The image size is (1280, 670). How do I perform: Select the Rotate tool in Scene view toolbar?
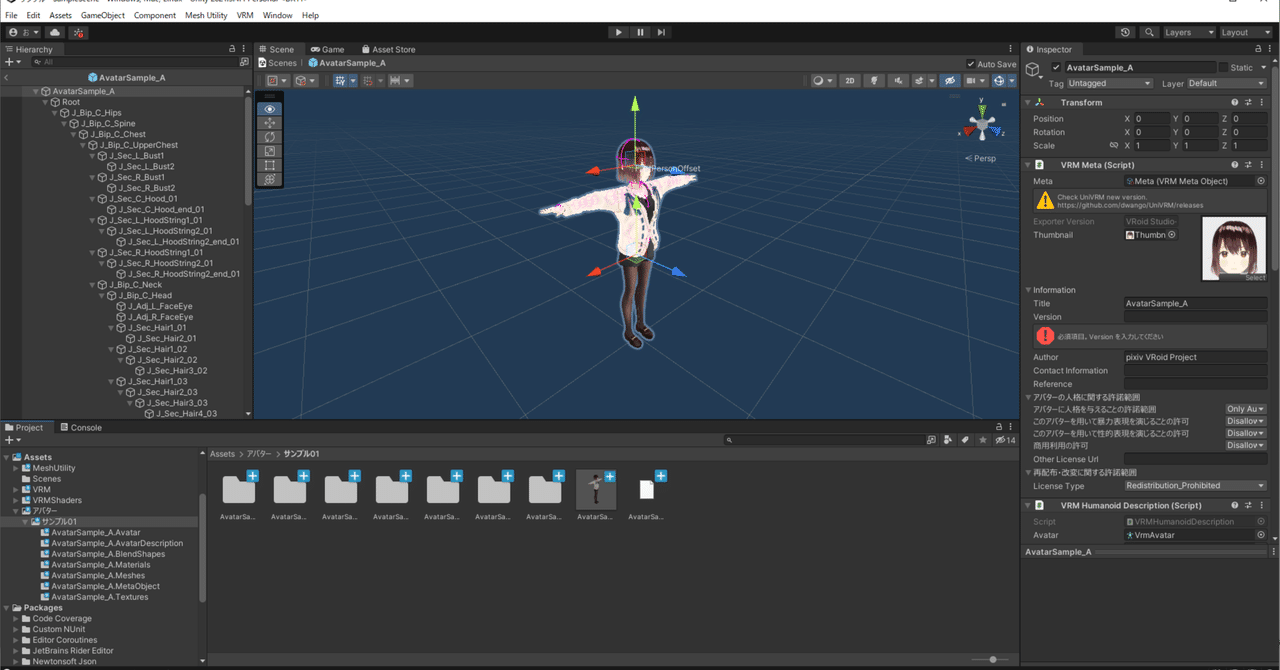click(268, 136)
